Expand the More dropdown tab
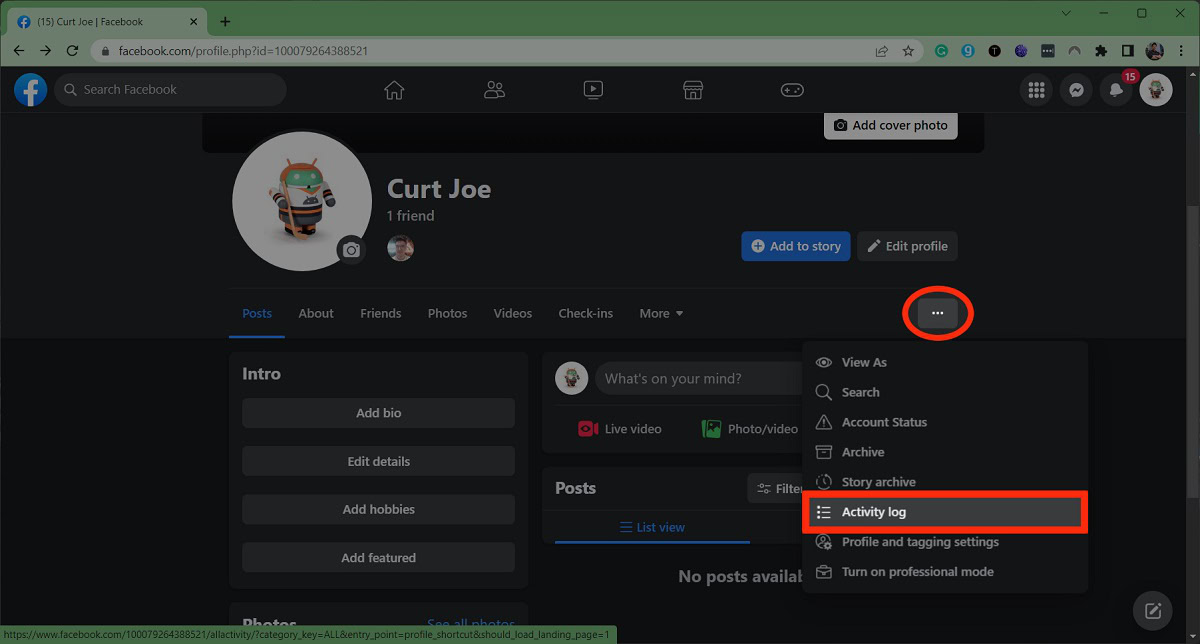Viewport: 1200px width, 644px height. tap(661, 313)
